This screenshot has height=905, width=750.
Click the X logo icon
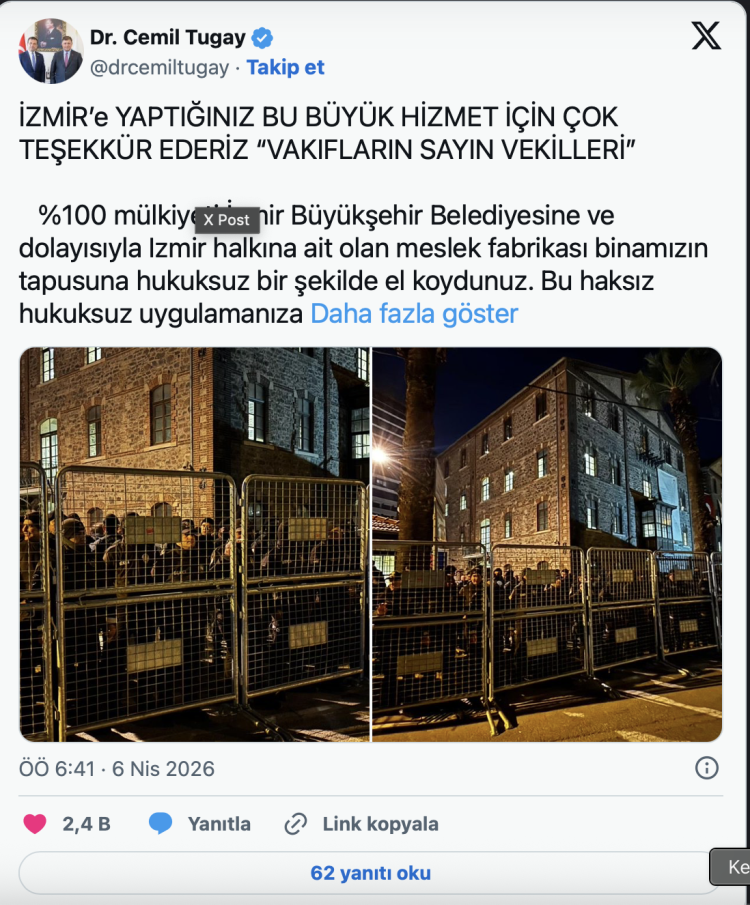[706, 36]
